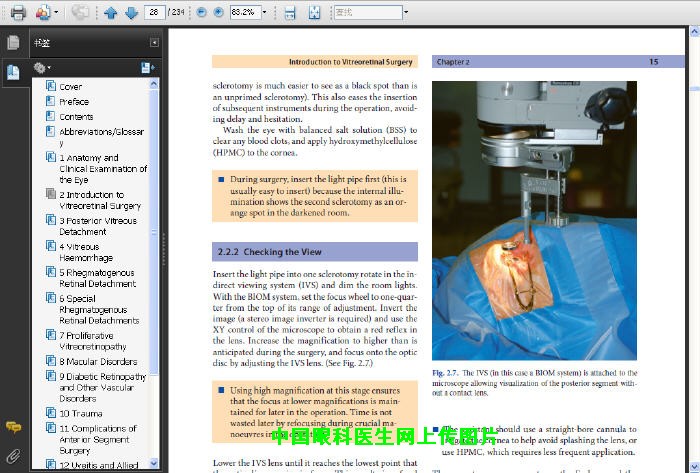The width and height of the screenshot is (700, 473).
Task: Select the '8 Macular Disorders' bookmark
Action: 97,361
